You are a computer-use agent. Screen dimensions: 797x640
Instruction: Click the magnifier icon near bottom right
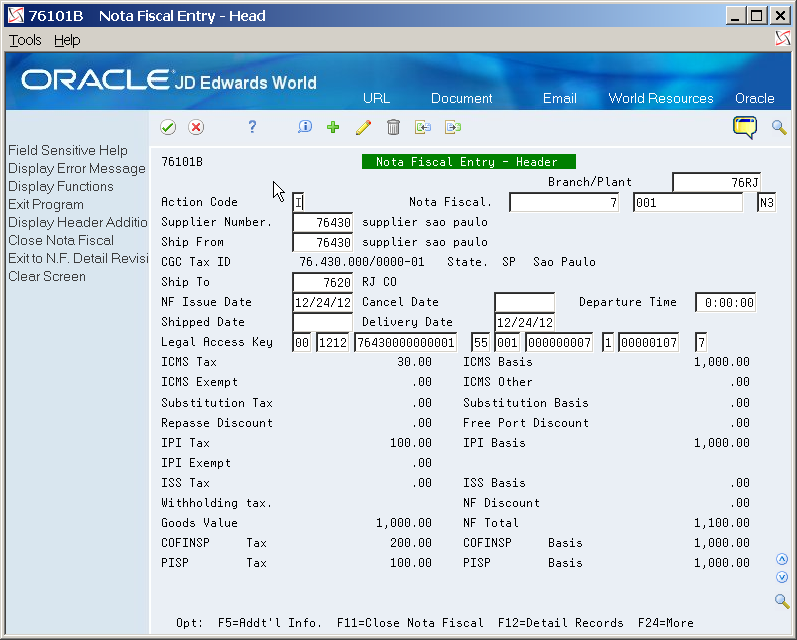(782, 601)
